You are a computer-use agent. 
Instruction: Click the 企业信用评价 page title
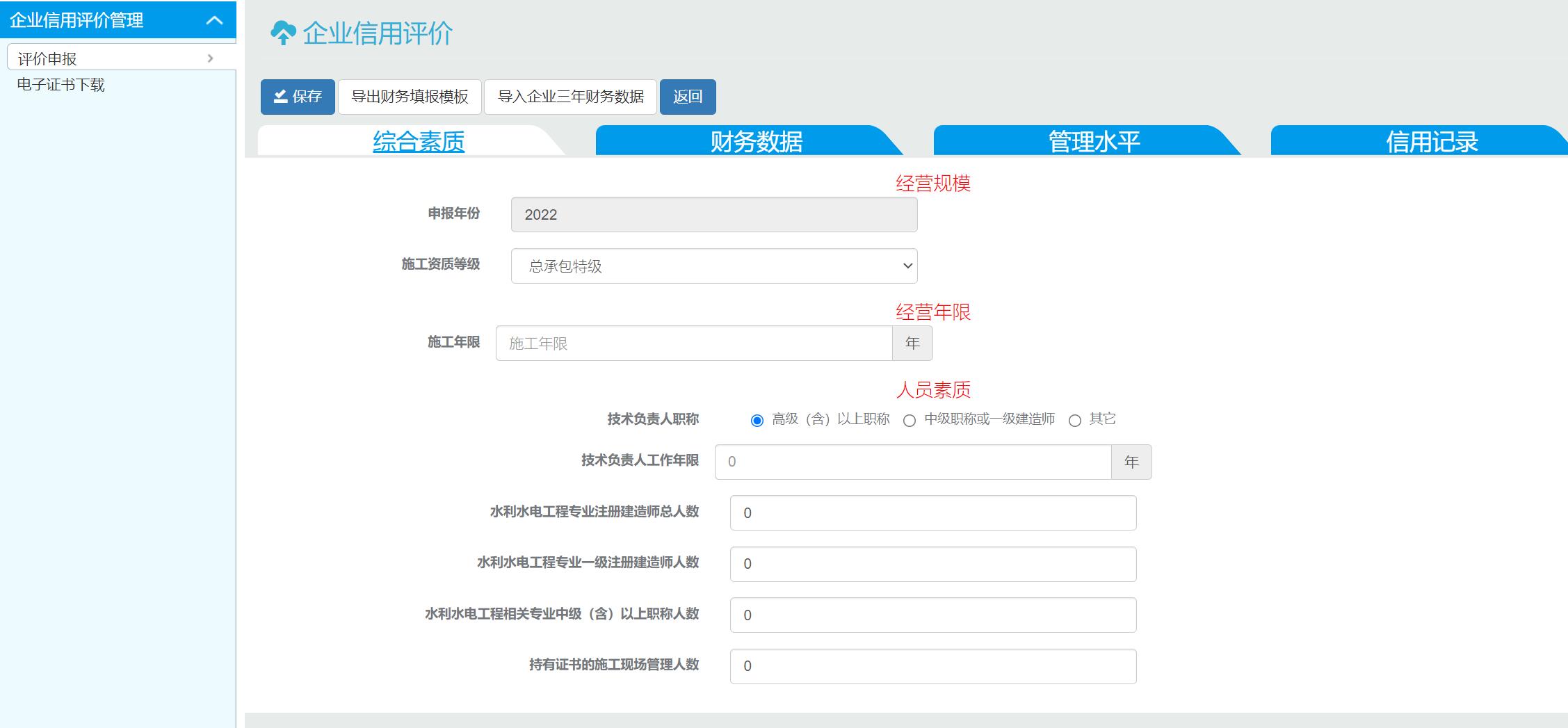tap(378, 33)
